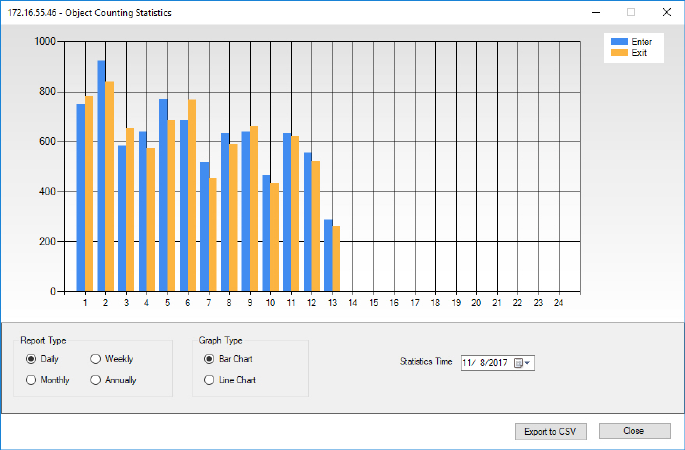Switch graph type to Line Chart
This screenshot has width=685, height=450.
230,380
